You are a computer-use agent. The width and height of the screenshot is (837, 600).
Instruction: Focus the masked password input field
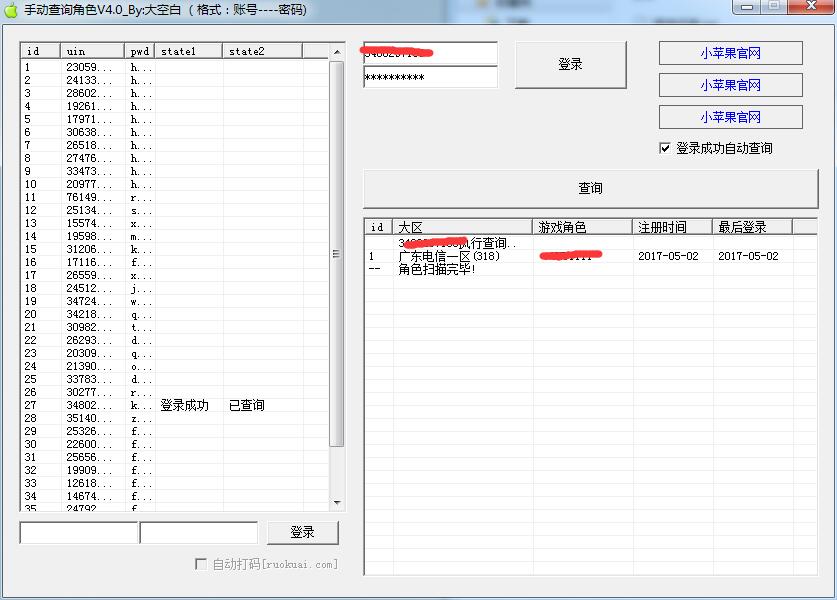[x=430, y=78]
